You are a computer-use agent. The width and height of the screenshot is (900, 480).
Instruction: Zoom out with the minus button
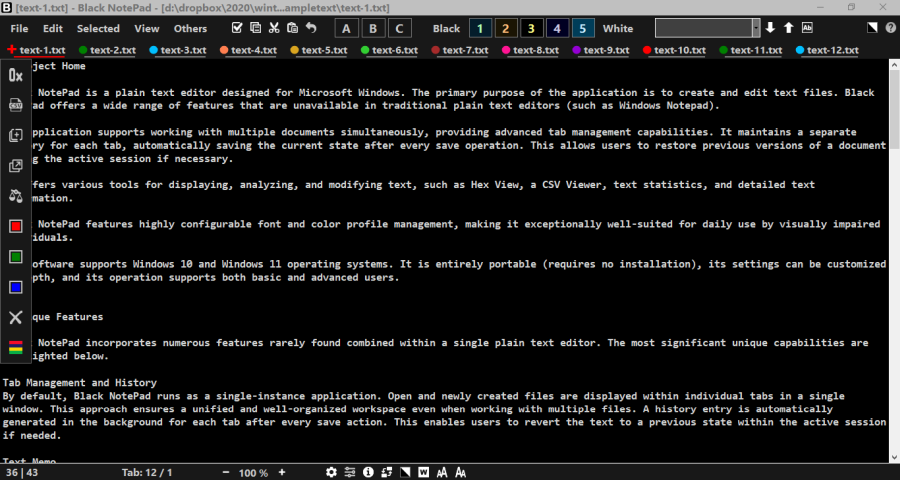click(x=226, y=473)
